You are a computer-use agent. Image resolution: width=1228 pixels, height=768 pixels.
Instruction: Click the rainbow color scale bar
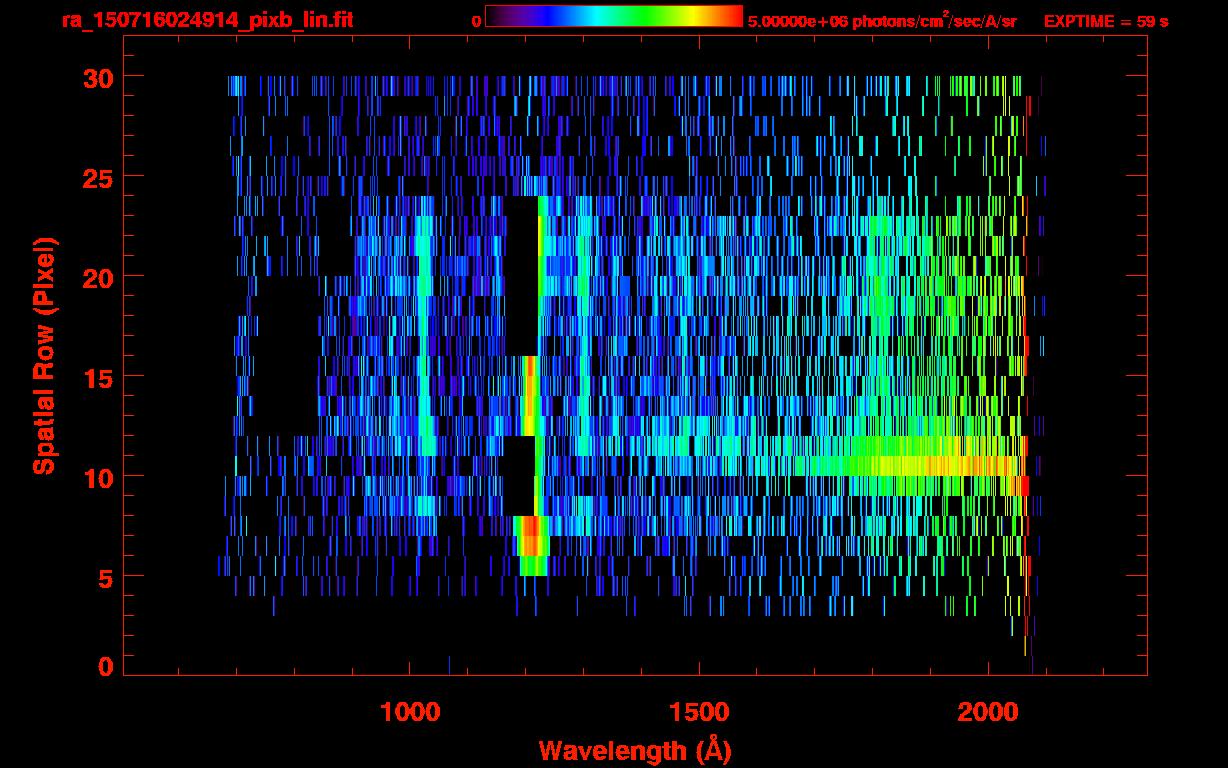[614, 16]
